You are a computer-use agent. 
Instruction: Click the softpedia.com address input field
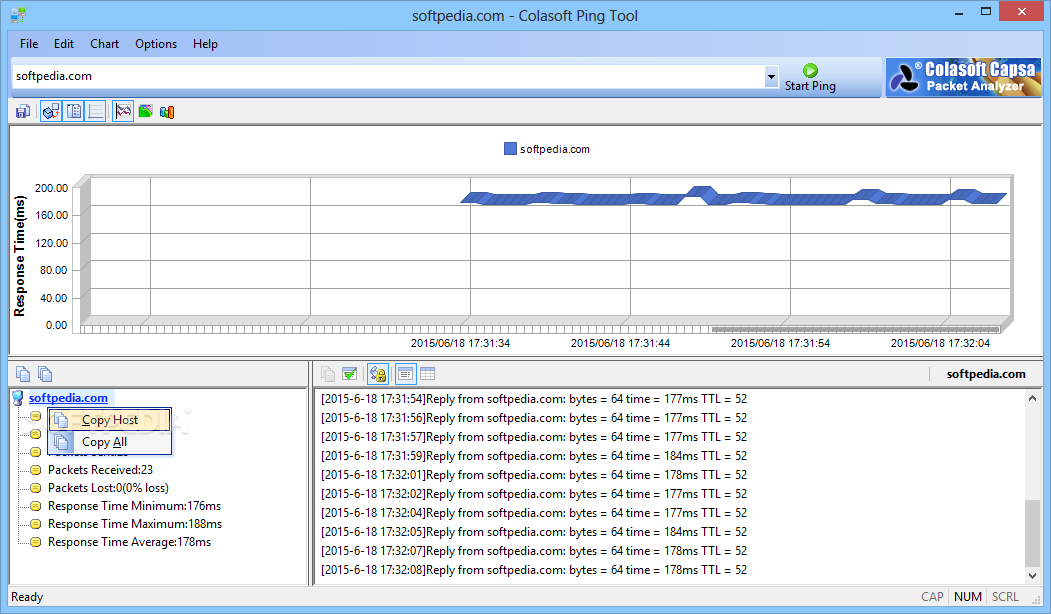tap(387, 76)
